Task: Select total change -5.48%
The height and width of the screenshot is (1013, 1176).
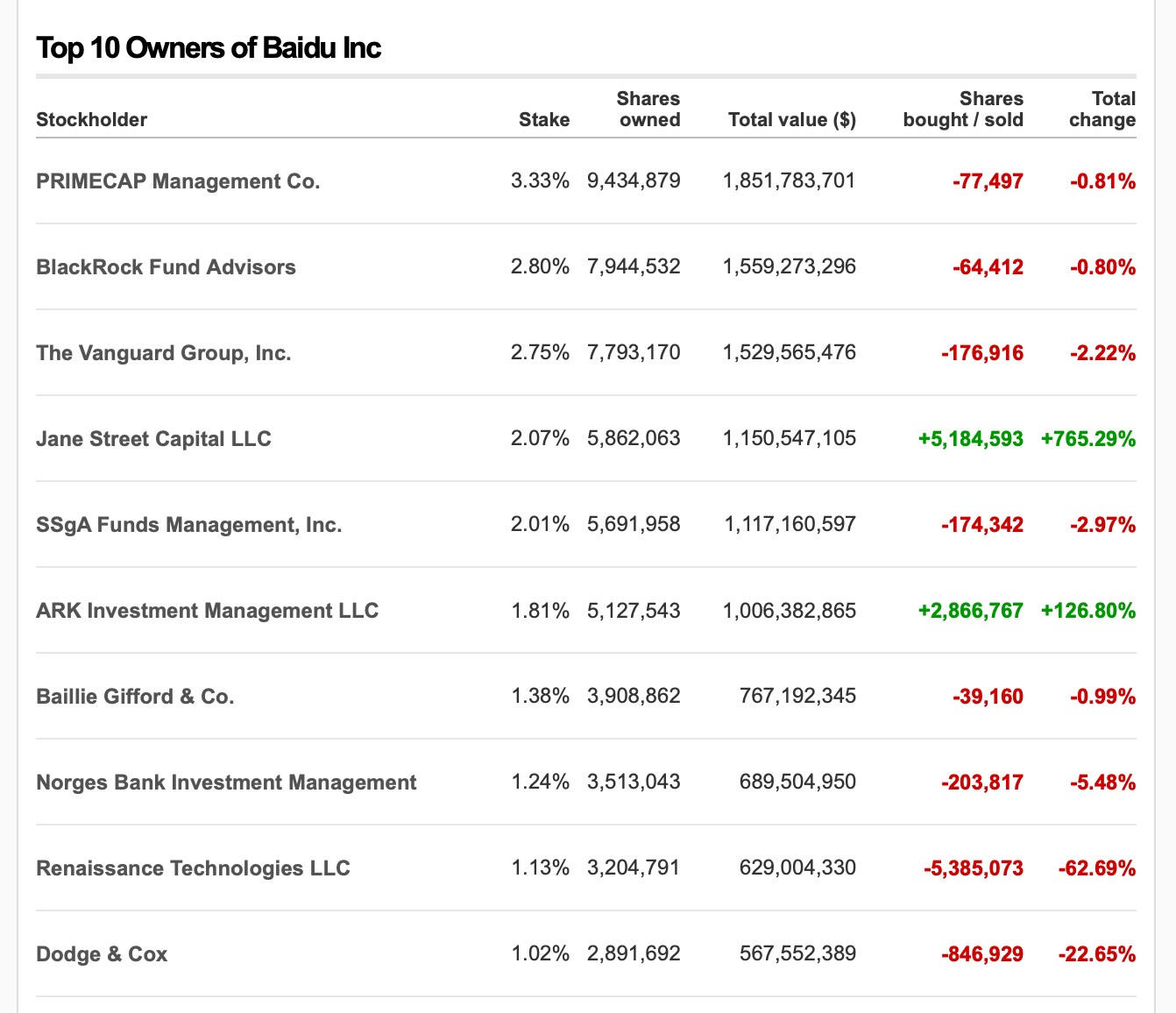Action: pyautogui.click(x=1102, y=783)
